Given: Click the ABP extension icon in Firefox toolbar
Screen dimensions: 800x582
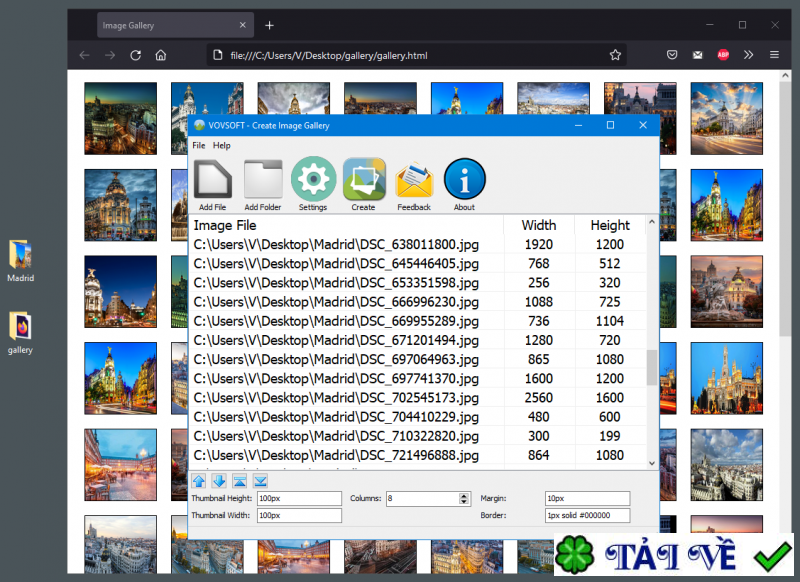Looking at the screenshot, I should click(x=723, y=55).
